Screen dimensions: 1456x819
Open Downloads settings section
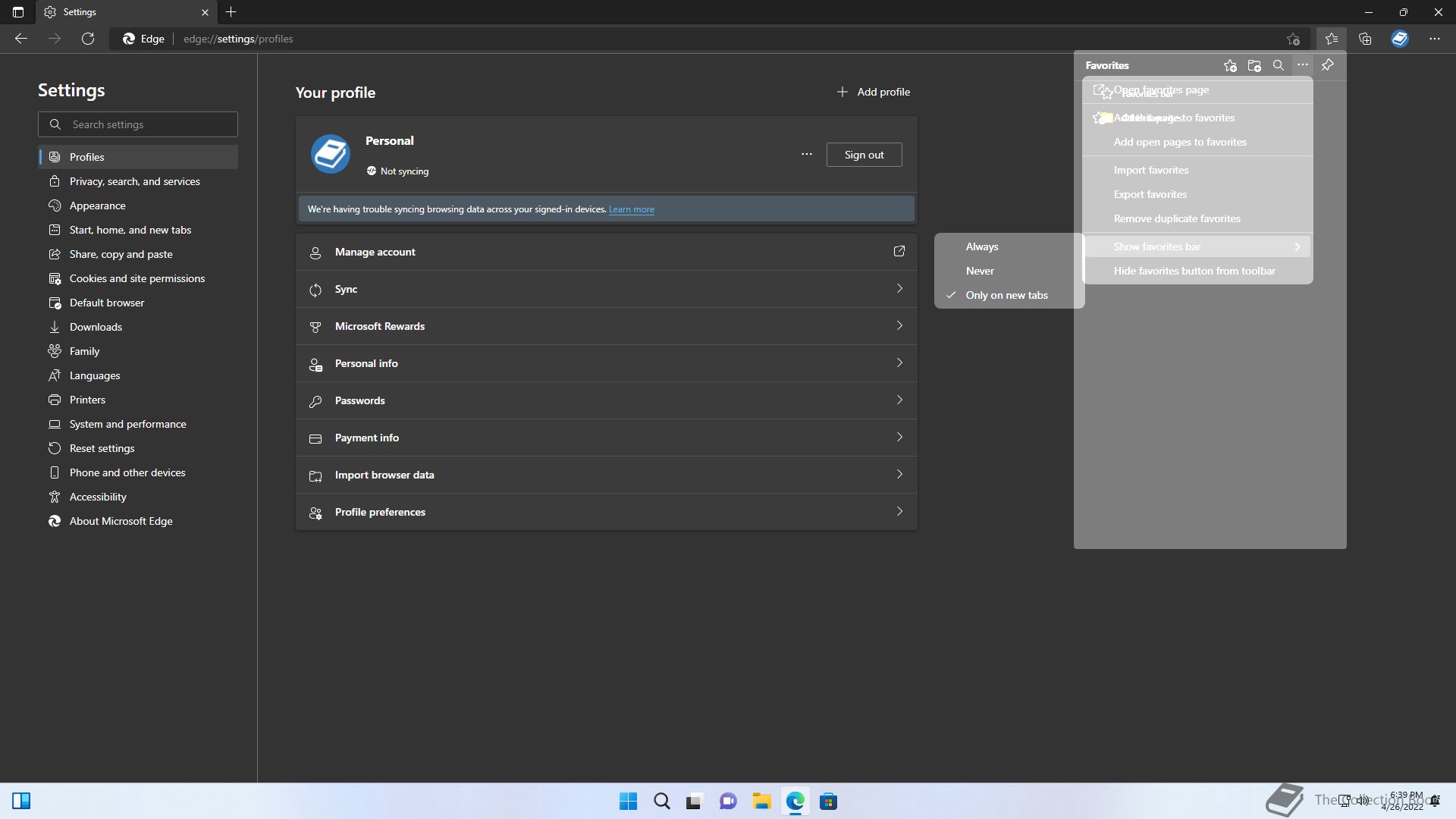[138, 327]
